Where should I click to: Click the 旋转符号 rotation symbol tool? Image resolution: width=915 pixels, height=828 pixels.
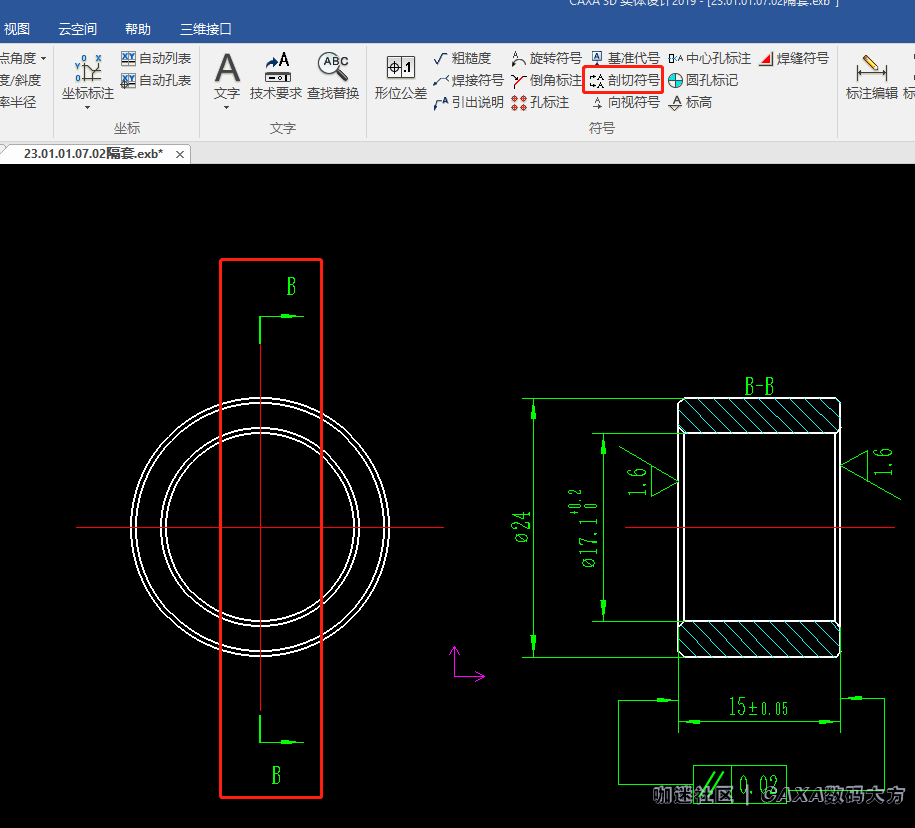click(x=546, y=58)
